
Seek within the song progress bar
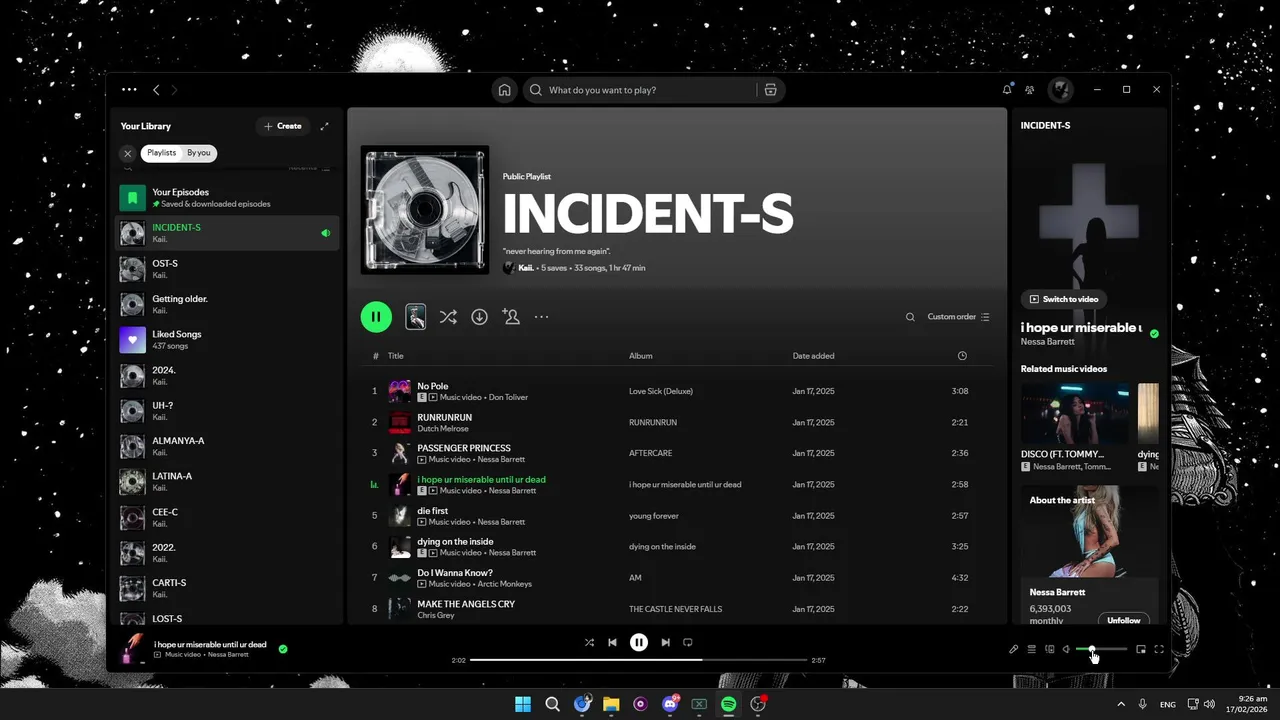point(638,660)
